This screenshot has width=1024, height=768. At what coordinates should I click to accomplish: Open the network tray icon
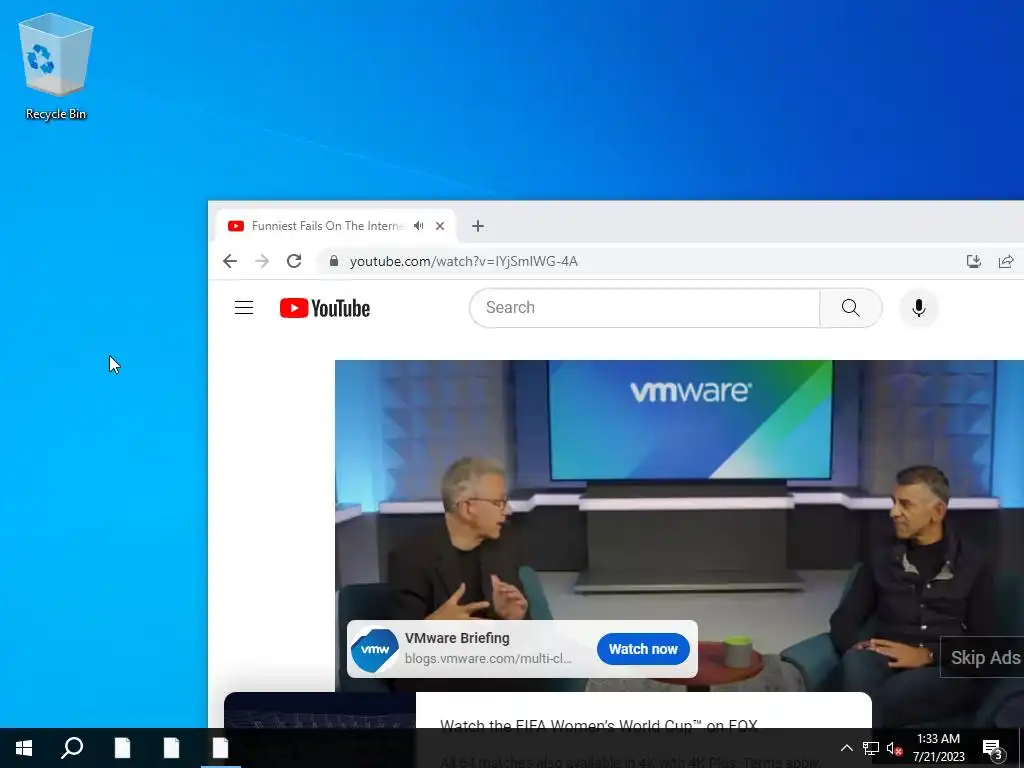871,748
